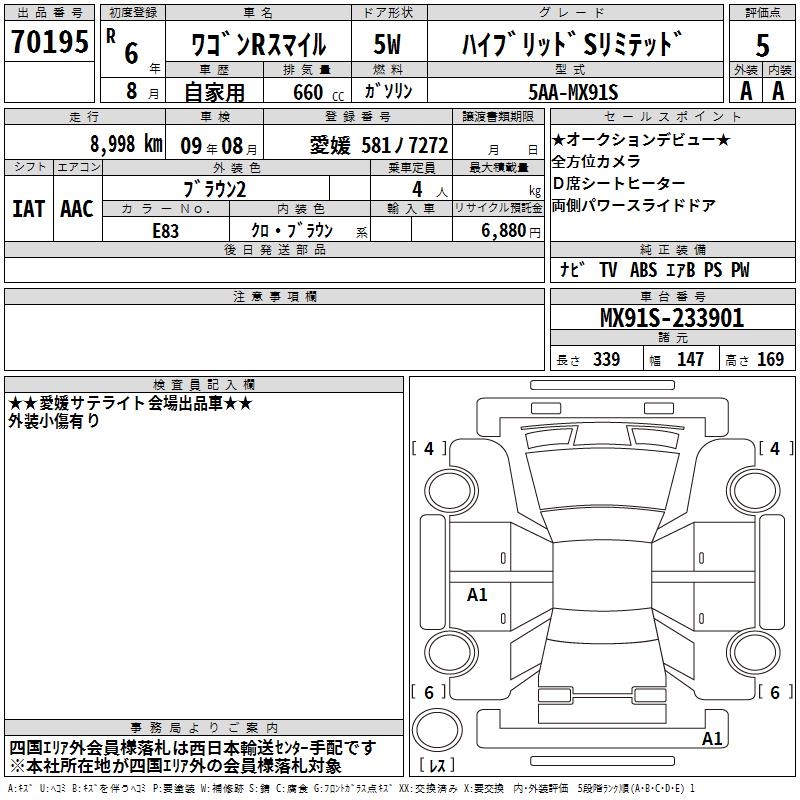
Task: Click the ★オークションデビュー★ sales point
Action: pyautogui.click(x=641, y=139)
